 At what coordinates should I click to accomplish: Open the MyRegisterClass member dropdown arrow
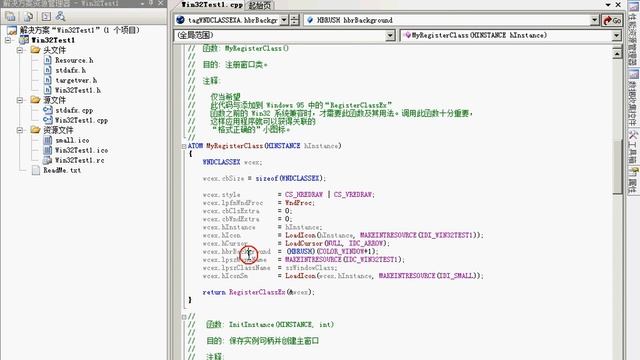point(616,36)
